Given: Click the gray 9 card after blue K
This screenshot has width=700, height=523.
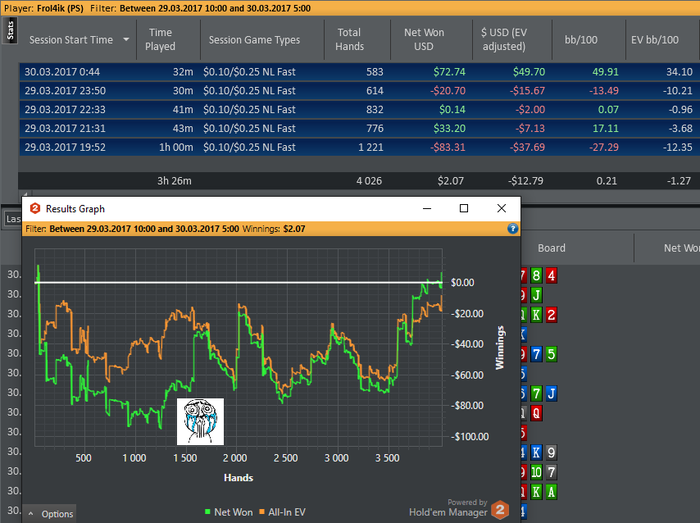Looking at the screenshot, I should [x=551, y=452].
